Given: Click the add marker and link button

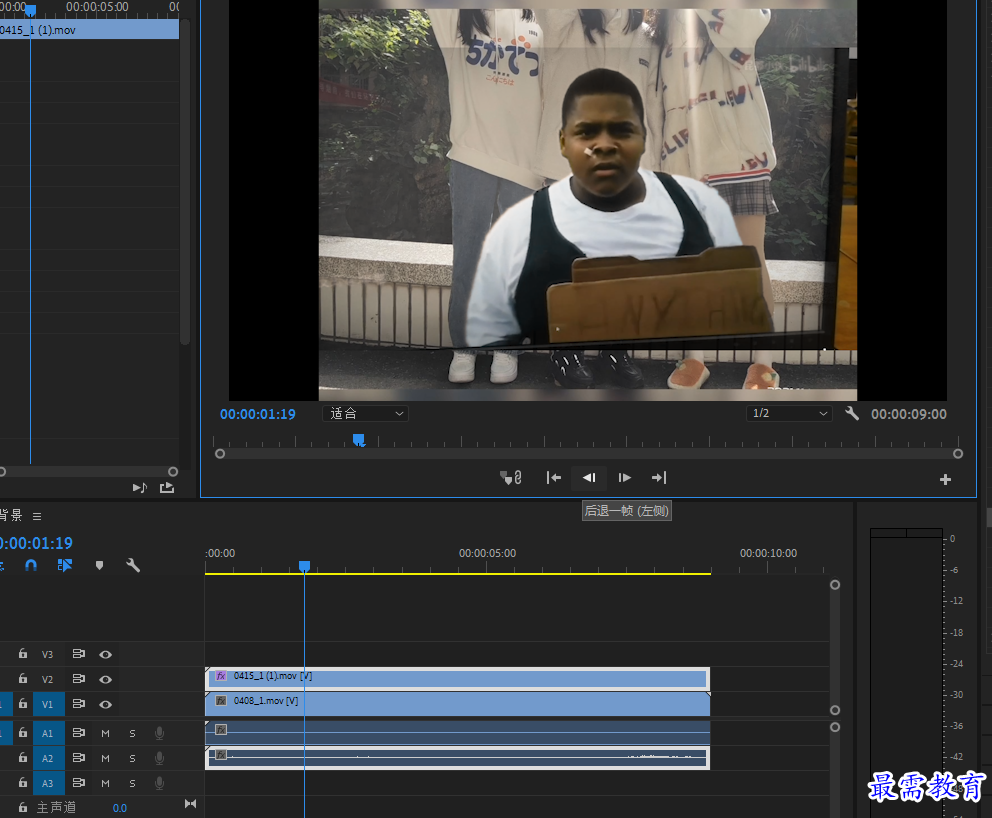Looking at the screenshot, I should point(511,478).
